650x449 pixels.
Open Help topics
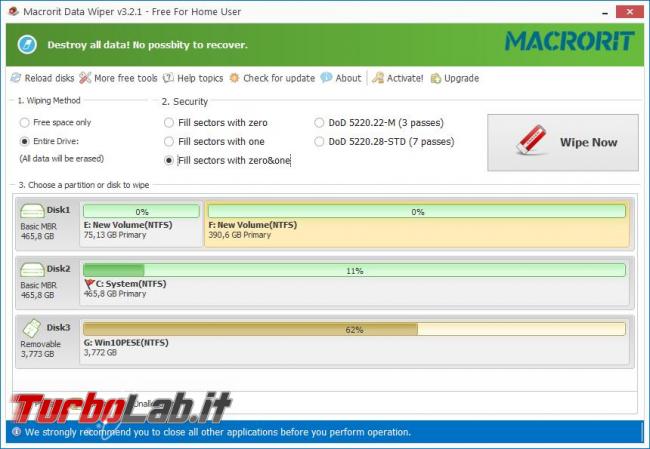[x=193, y=78]
